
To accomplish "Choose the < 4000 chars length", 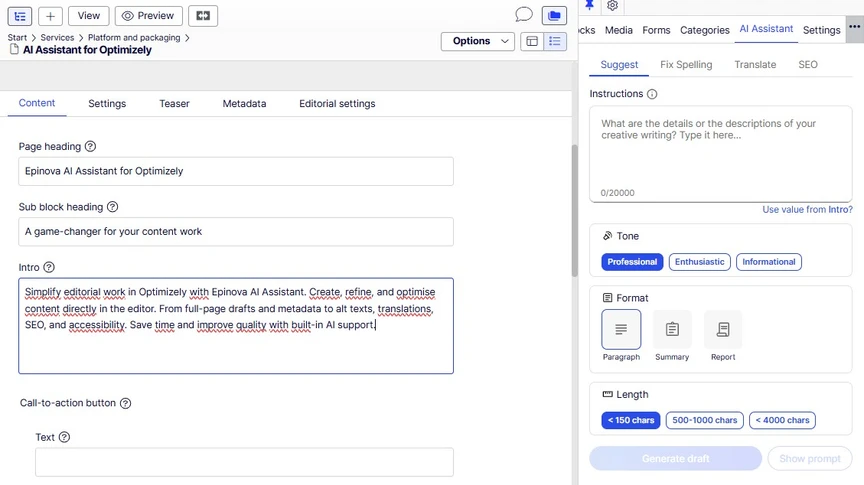I will [782, 420].
